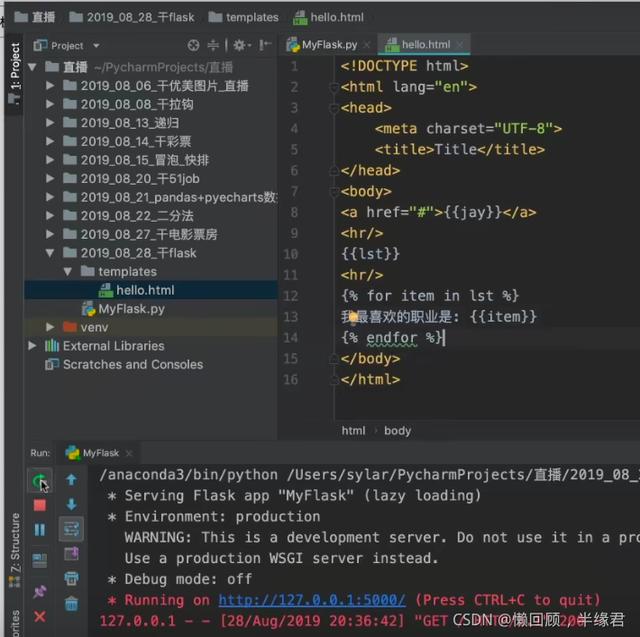Screen dimensions: 640x637
Task: Close the Run panel with red X
Action: [40, 617]
